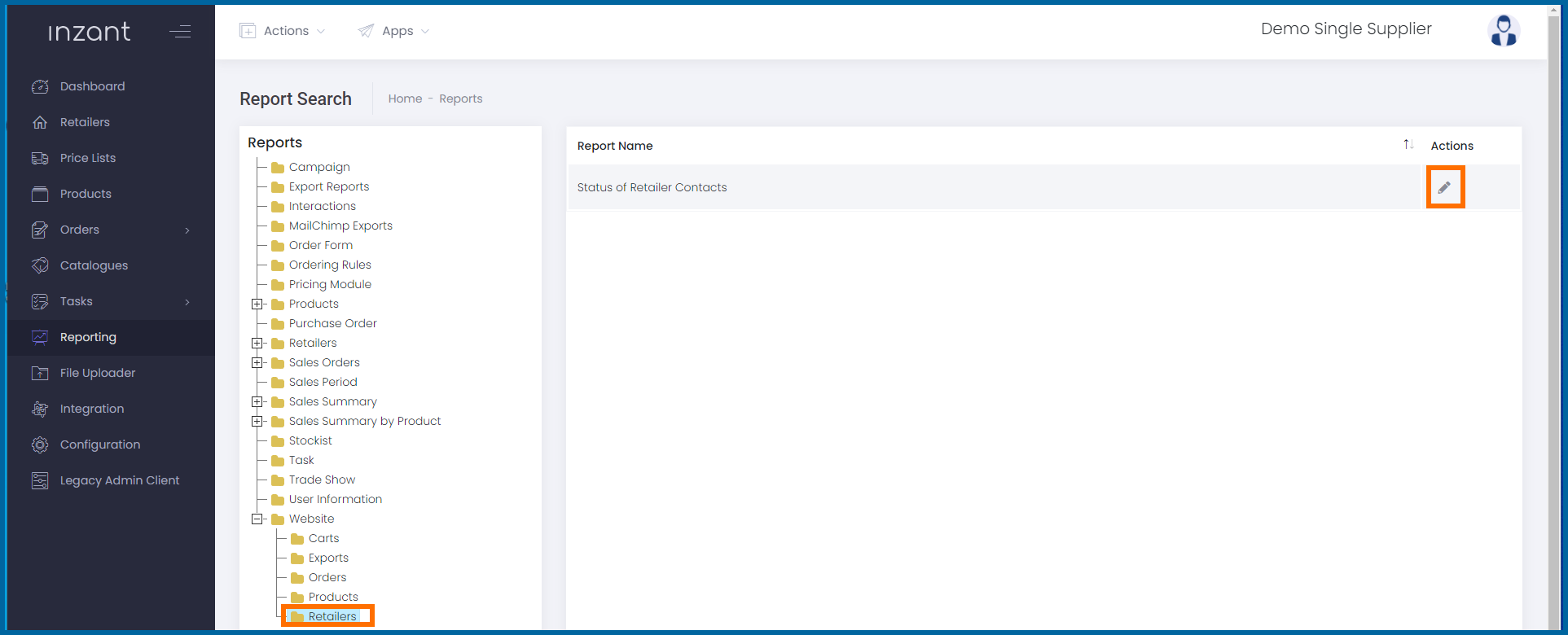Click the Tasks checklist icon in sidebar
The width and height of the screenshot is (1568, 635).
click(x=40, y=301)
